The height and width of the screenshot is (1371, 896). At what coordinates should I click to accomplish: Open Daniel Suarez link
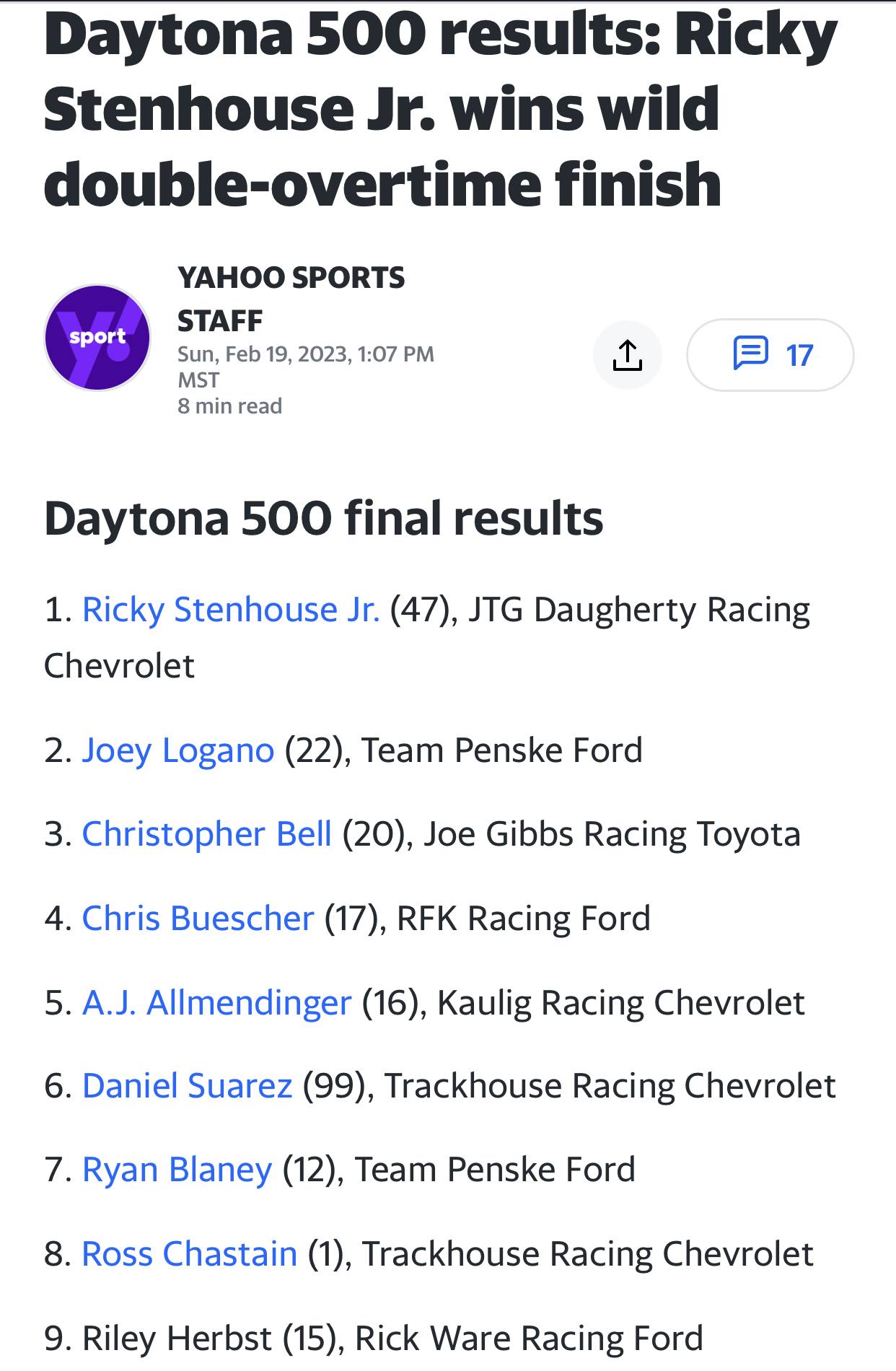click(x=188, y=1086)
